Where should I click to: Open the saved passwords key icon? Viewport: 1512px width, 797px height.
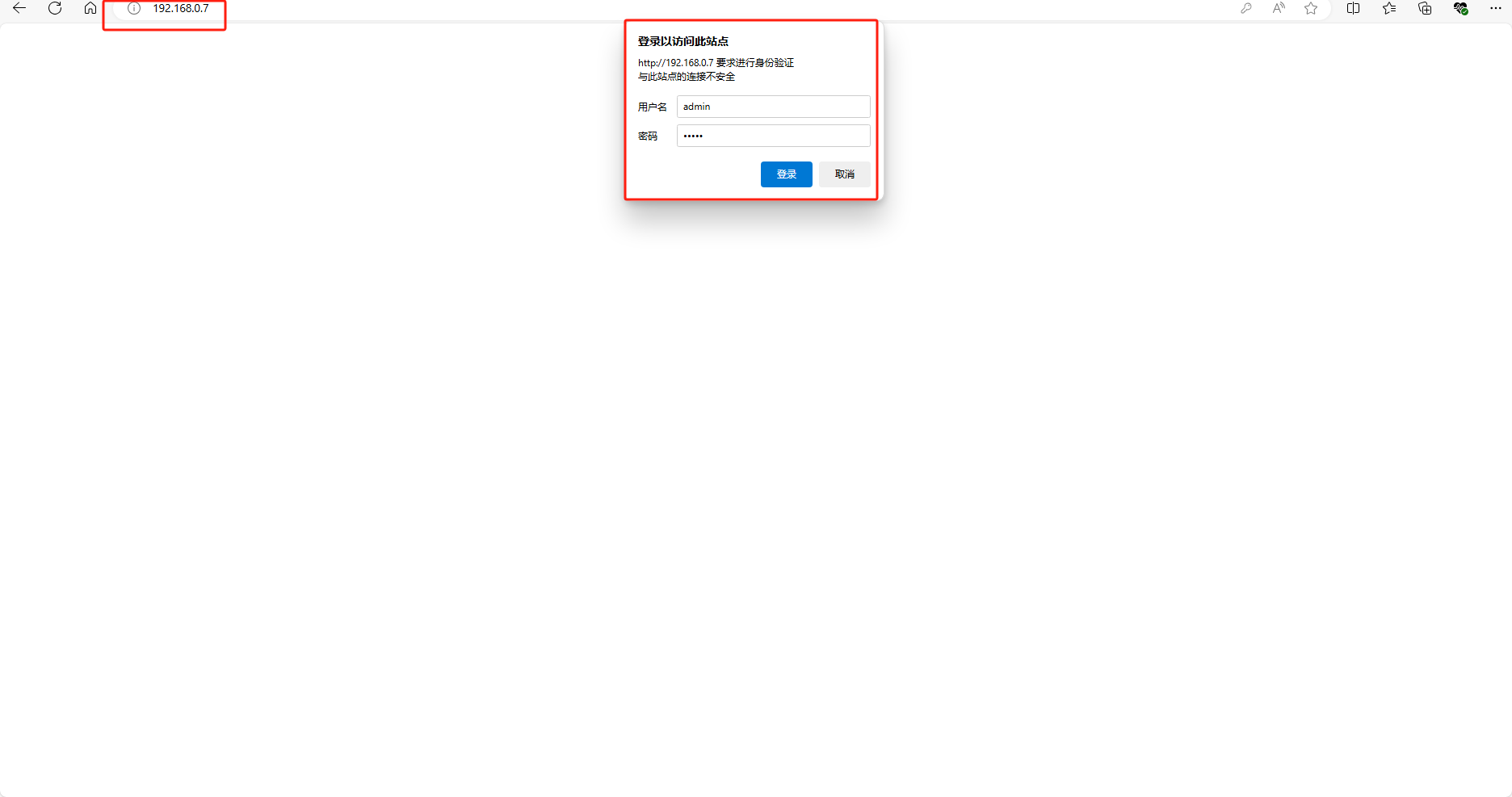click(1246, 8)
